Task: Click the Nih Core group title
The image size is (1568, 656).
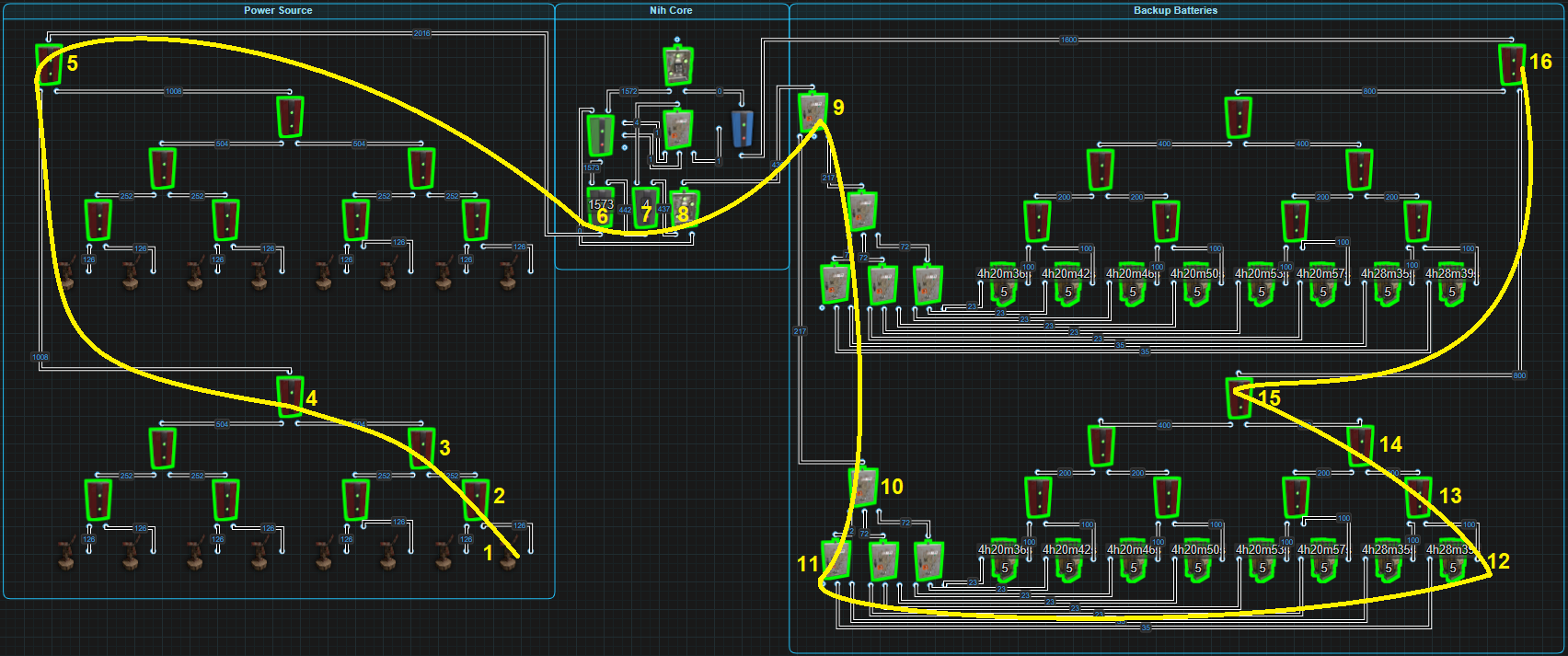Action: (671, 10)
